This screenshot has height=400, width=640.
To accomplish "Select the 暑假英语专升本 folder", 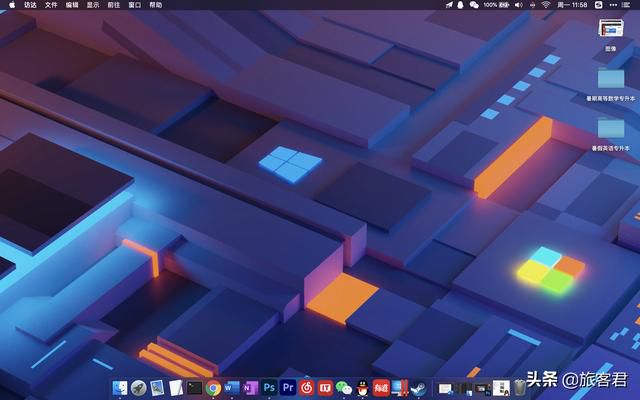I will [611, 134].
